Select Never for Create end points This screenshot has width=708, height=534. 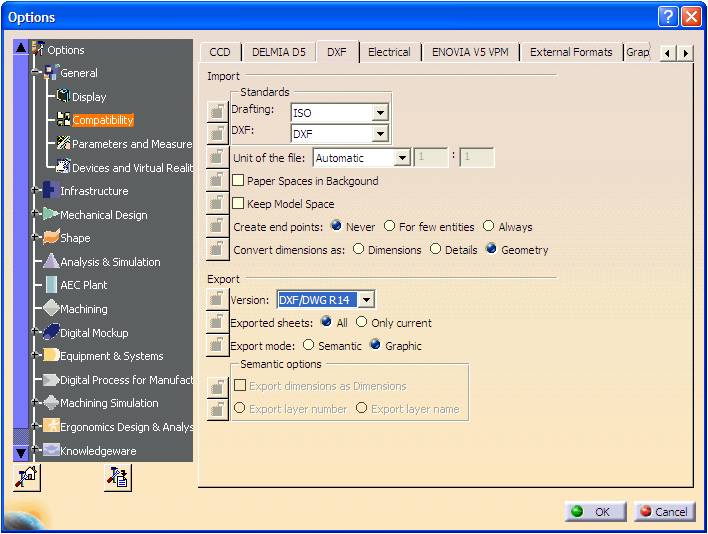pos(336,225)
